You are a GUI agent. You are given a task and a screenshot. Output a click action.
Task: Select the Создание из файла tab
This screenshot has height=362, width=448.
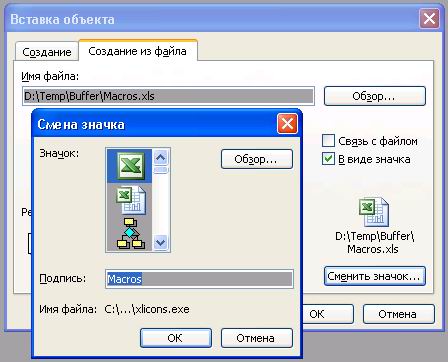coord(137,51)
